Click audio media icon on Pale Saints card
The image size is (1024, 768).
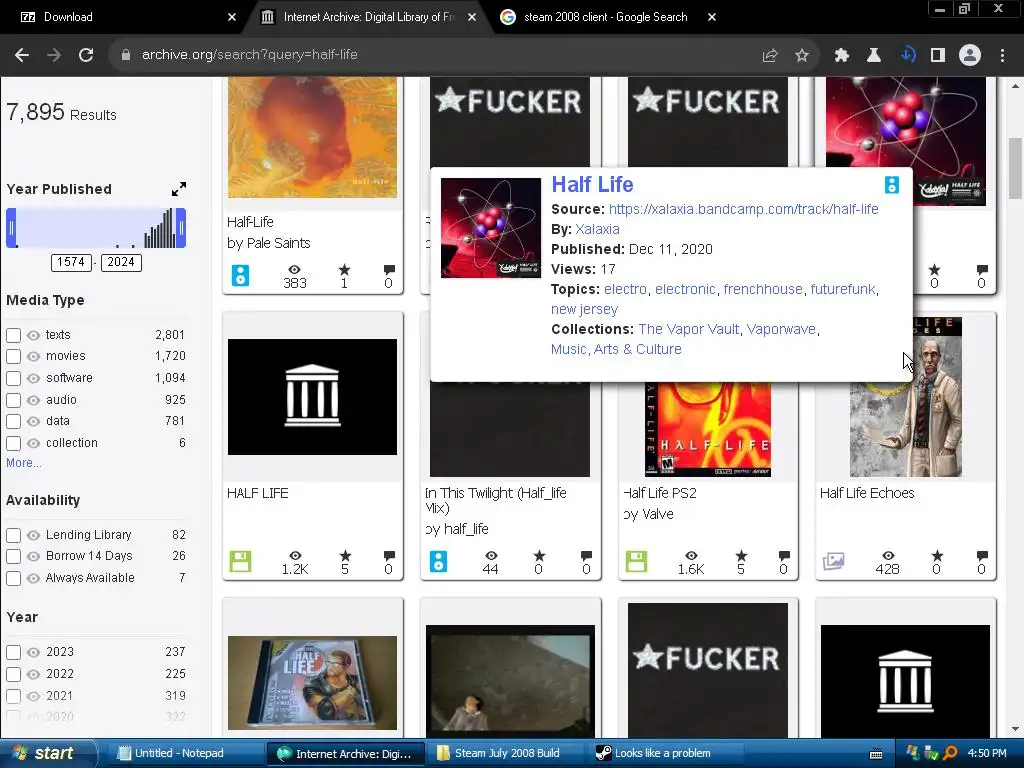[240, 275]
